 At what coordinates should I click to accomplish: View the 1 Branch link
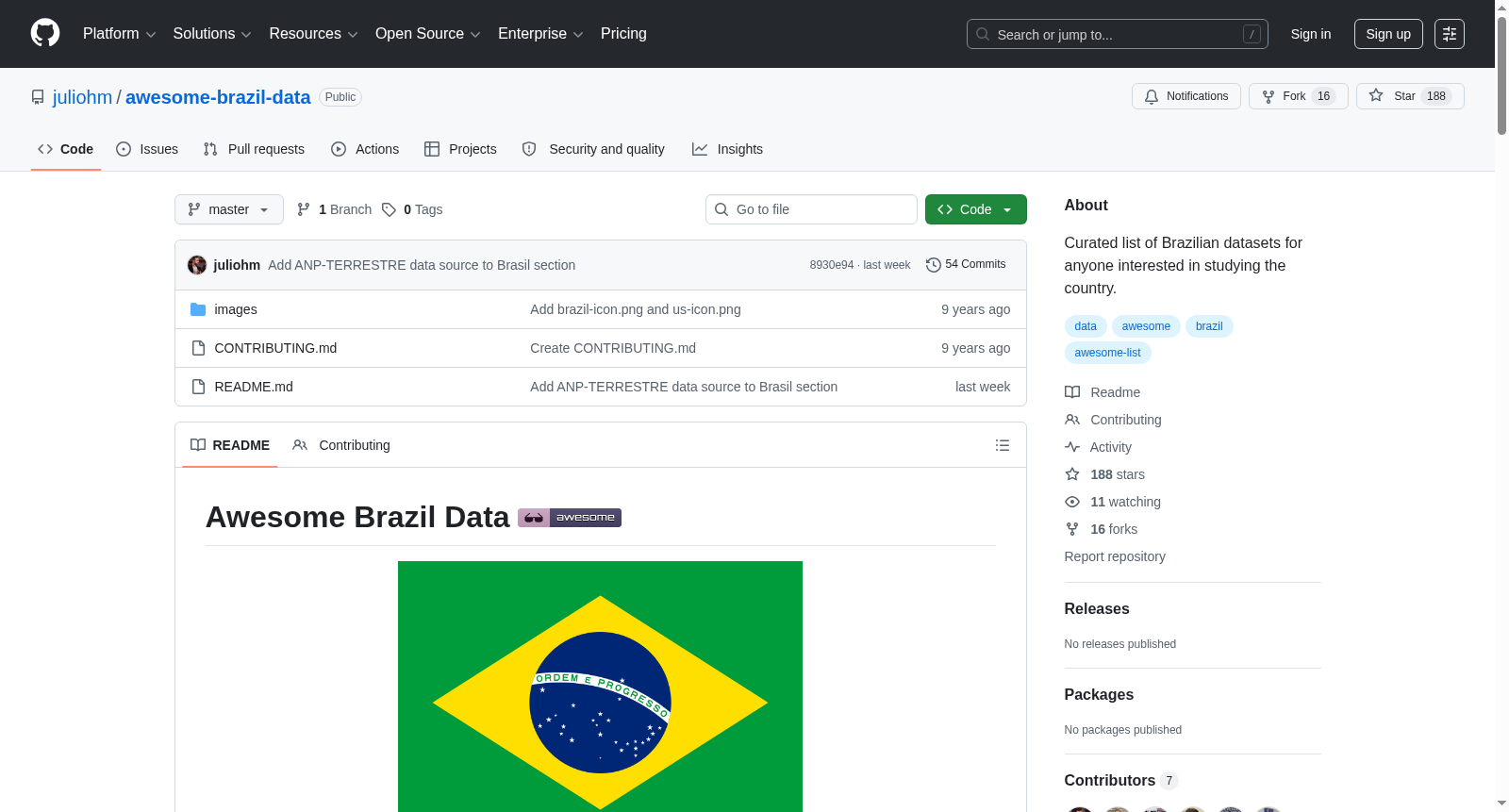(x=334, y=209)
